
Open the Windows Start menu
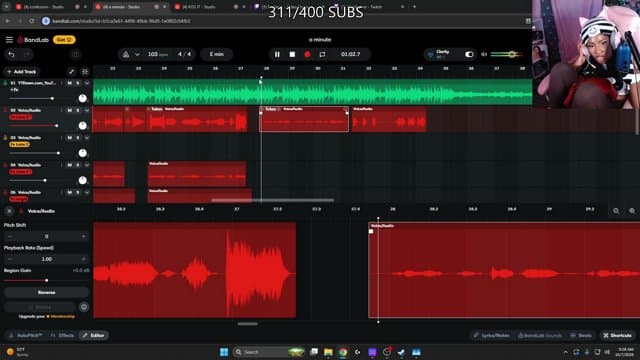pos(224,352)
